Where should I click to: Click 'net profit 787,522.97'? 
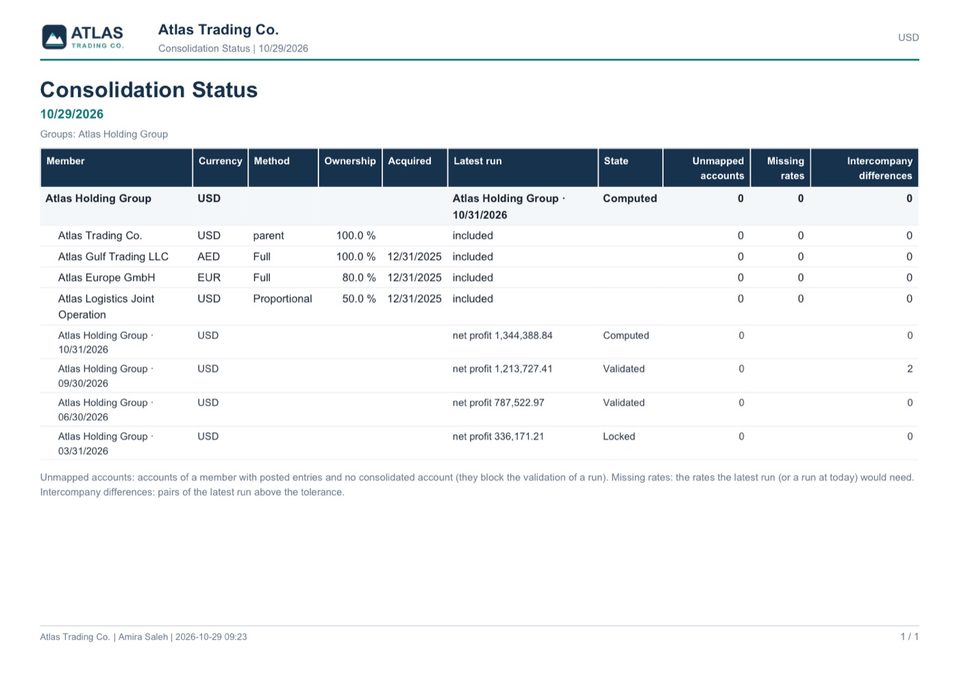click(498, 402)
